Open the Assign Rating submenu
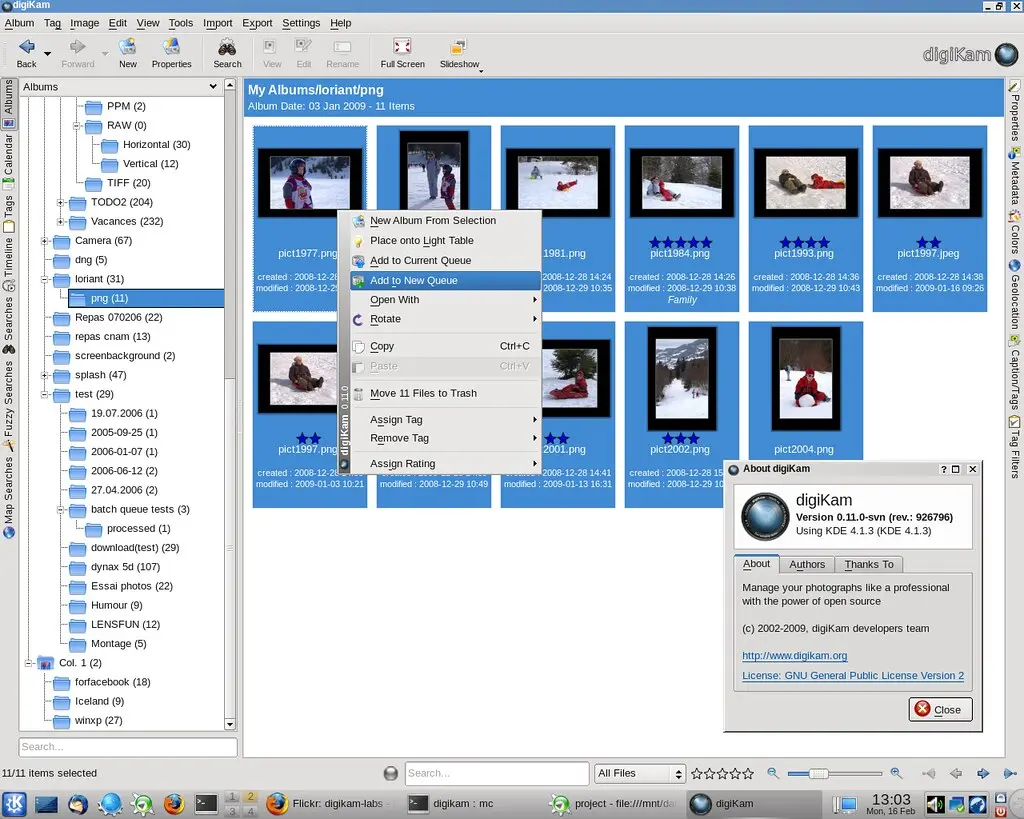Screen dimensions: 1024x819 [x=445, y=463]
